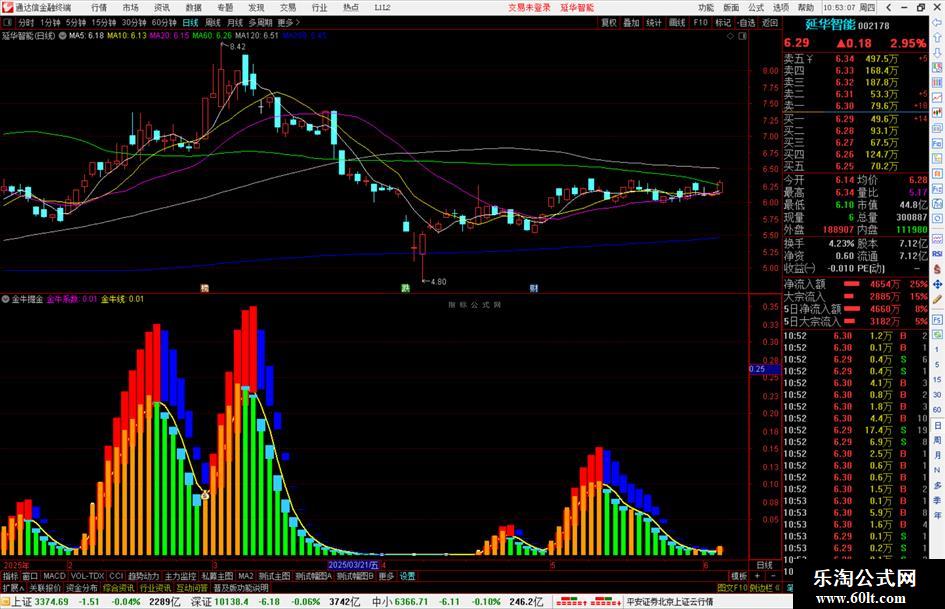945x609 pixels.
Task: Open 更多 indicator templates list
Action: [x=386, y=576]
